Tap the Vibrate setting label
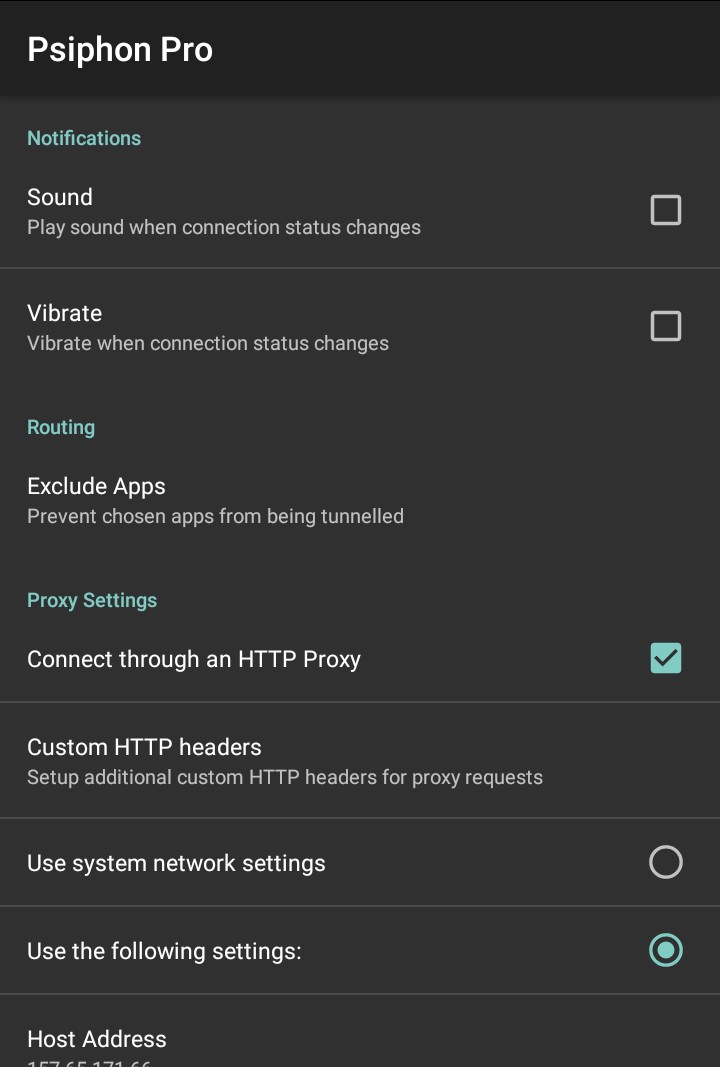 pos(65,313)
